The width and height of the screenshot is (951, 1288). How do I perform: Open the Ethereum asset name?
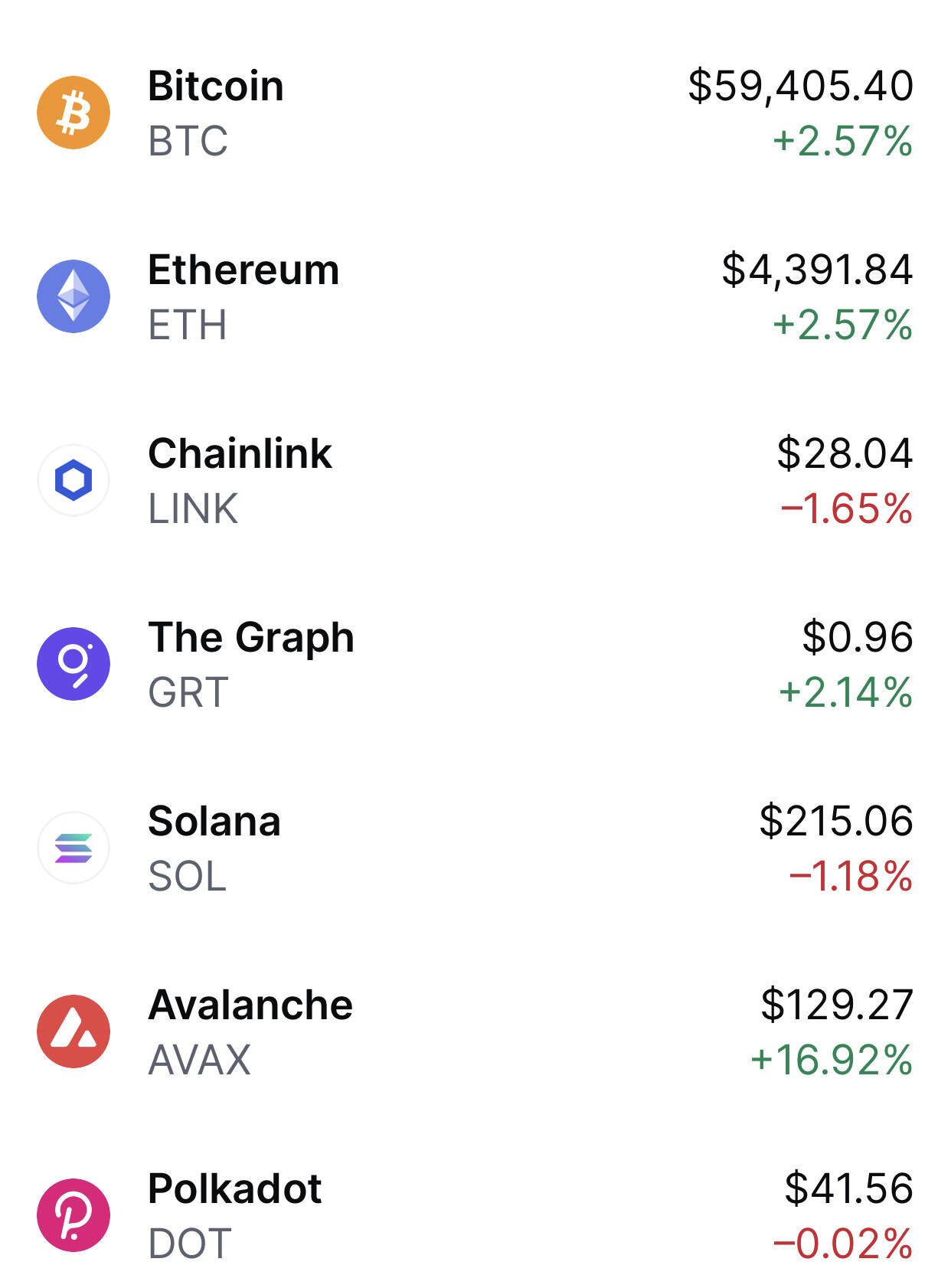[243, 270]
